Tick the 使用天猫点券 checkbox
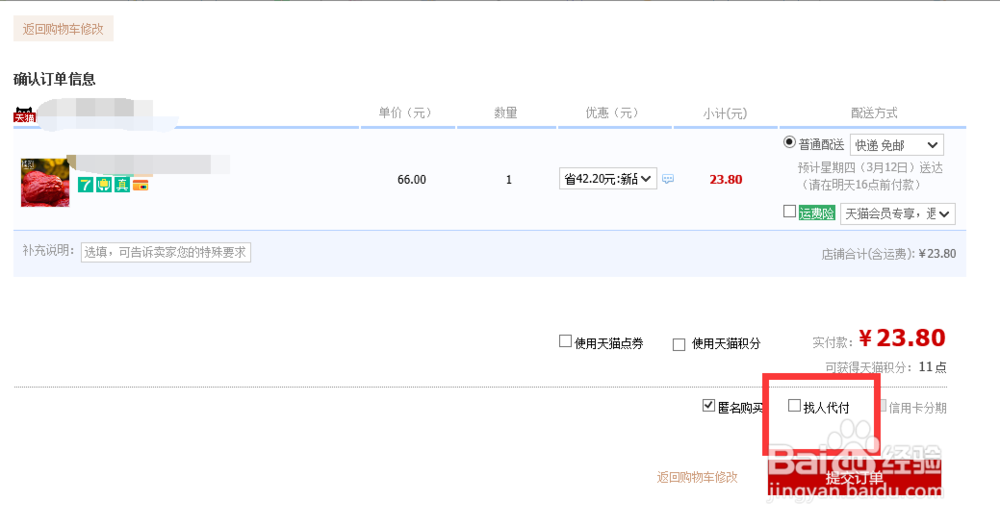 click(565, 342)
